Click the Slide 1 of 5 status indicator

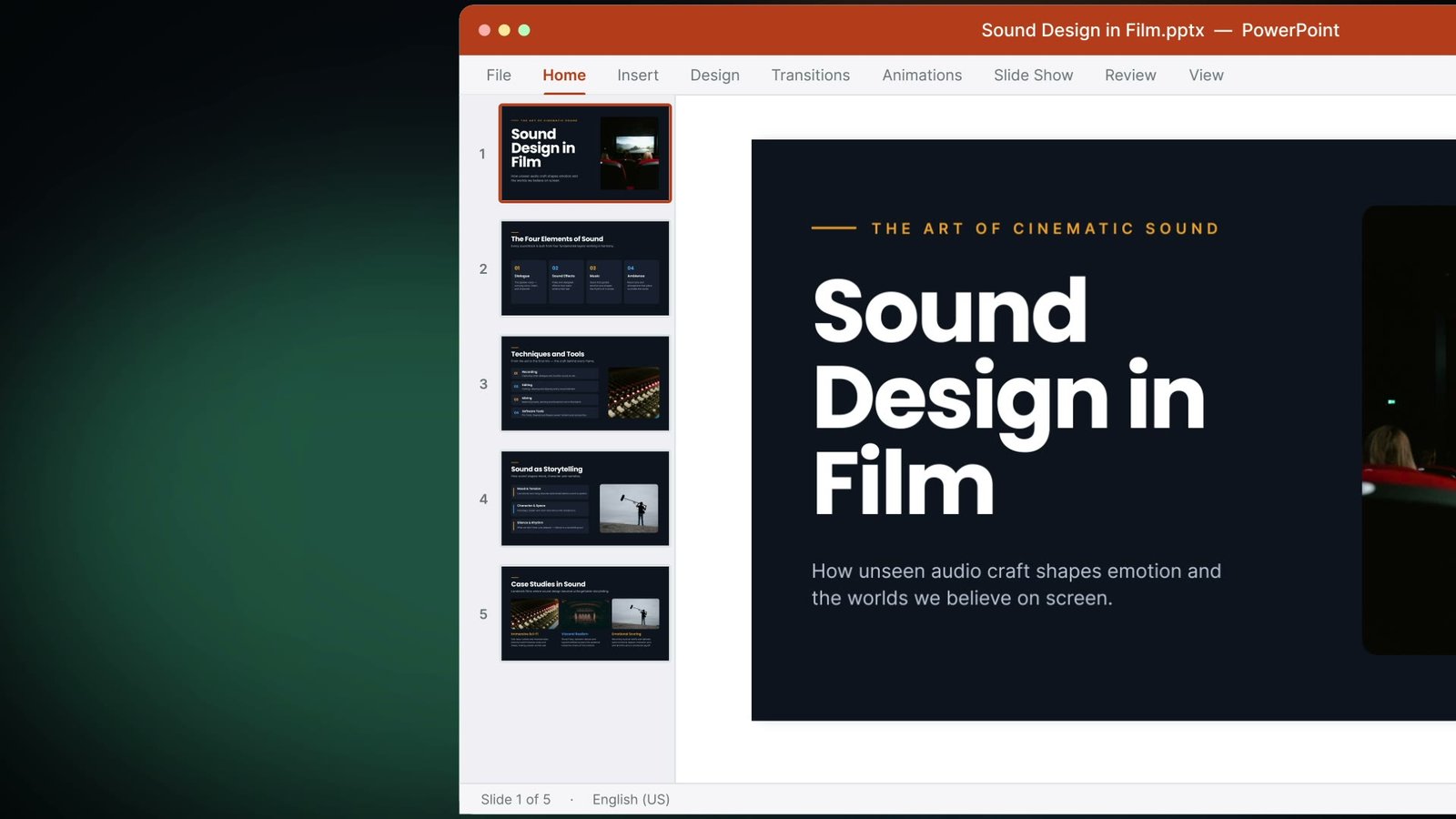pos(516,799)
